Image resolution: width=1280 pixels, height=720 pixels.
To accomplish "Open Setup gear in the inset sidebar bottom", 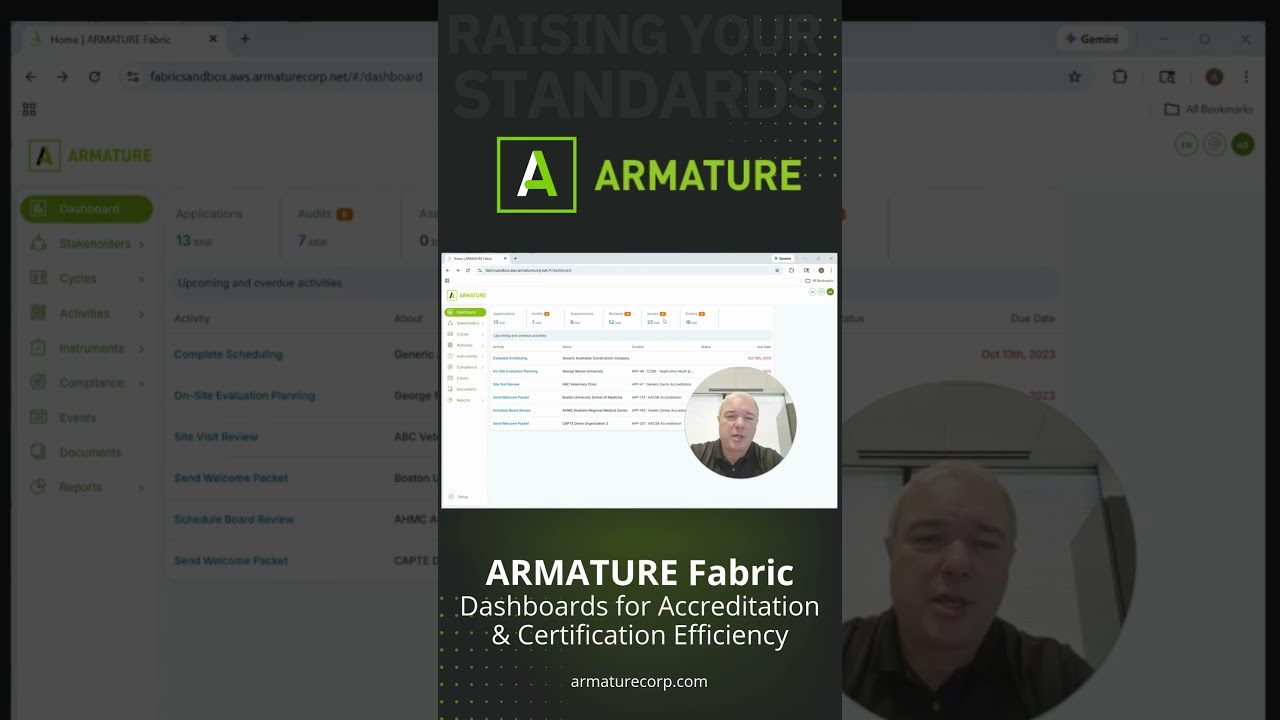I will tap(451, 496).
